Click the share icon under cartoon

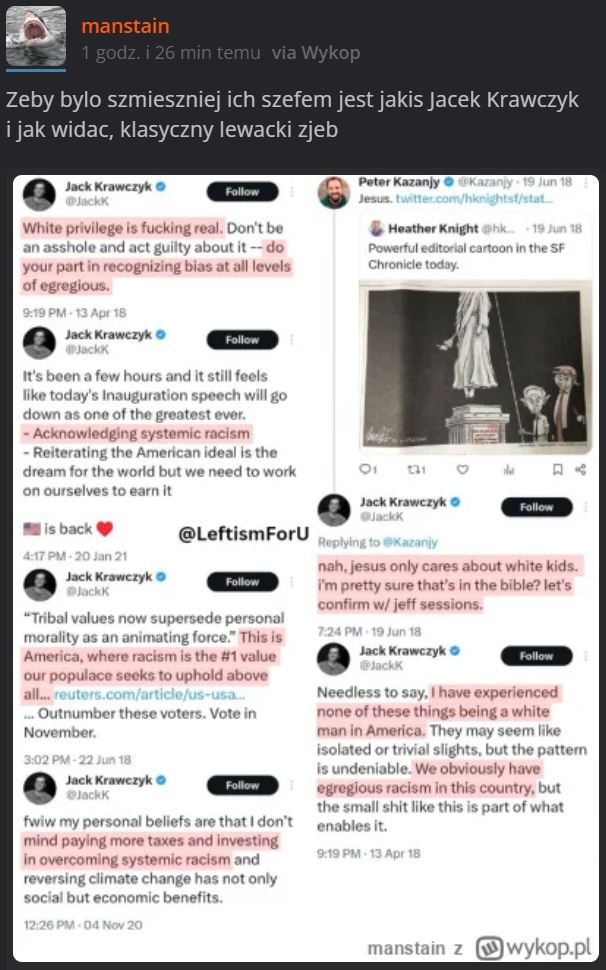pyautogui.click(x=580, y=470)
